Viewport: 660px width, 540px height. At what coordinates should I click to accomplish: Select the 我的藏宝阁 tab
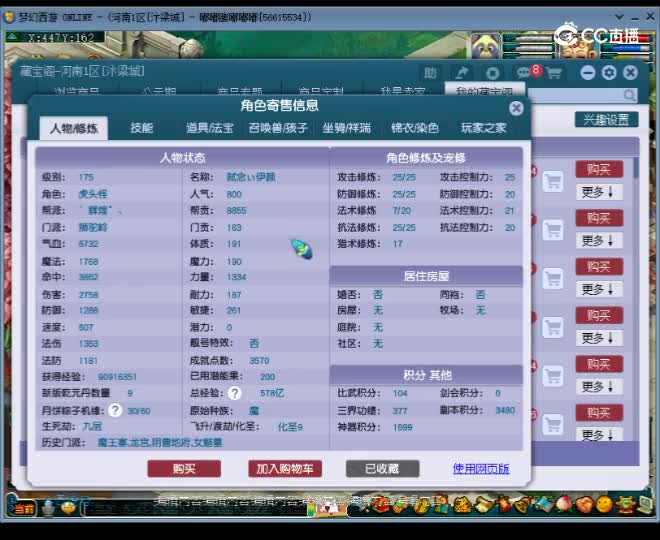click(x=484, y=90)
